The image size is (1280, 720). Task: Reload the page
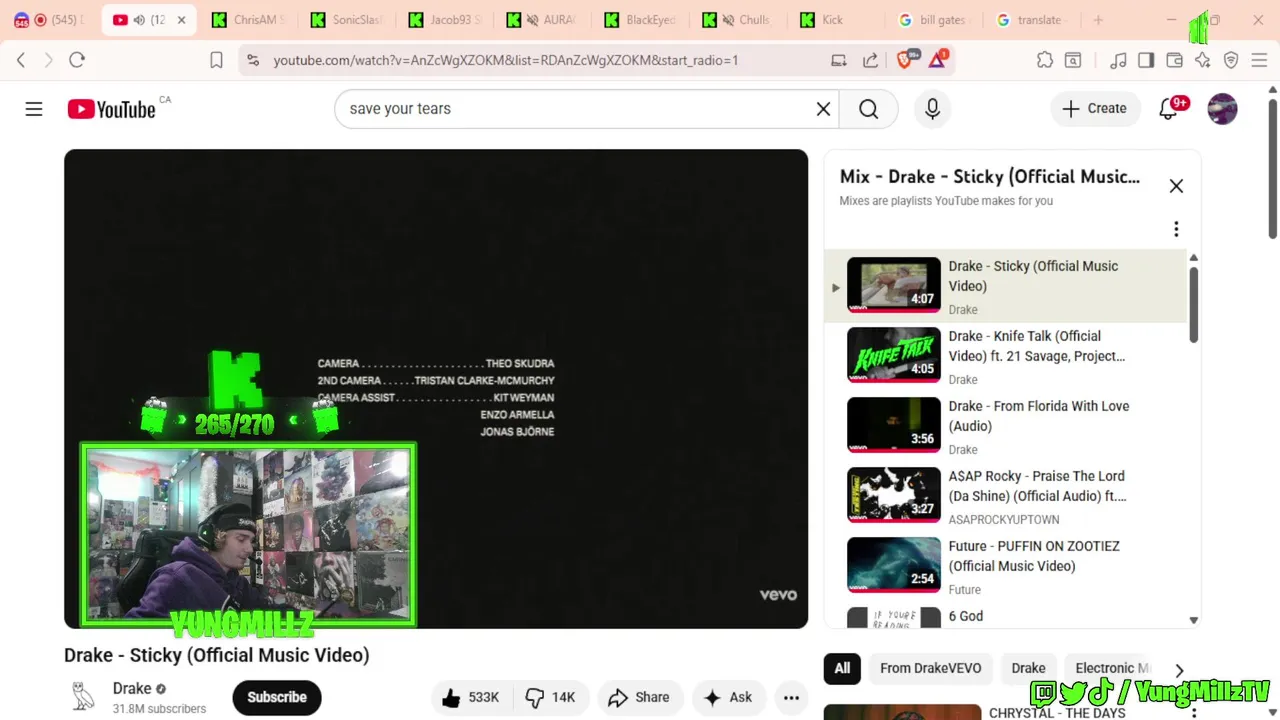tap(77, 60)
